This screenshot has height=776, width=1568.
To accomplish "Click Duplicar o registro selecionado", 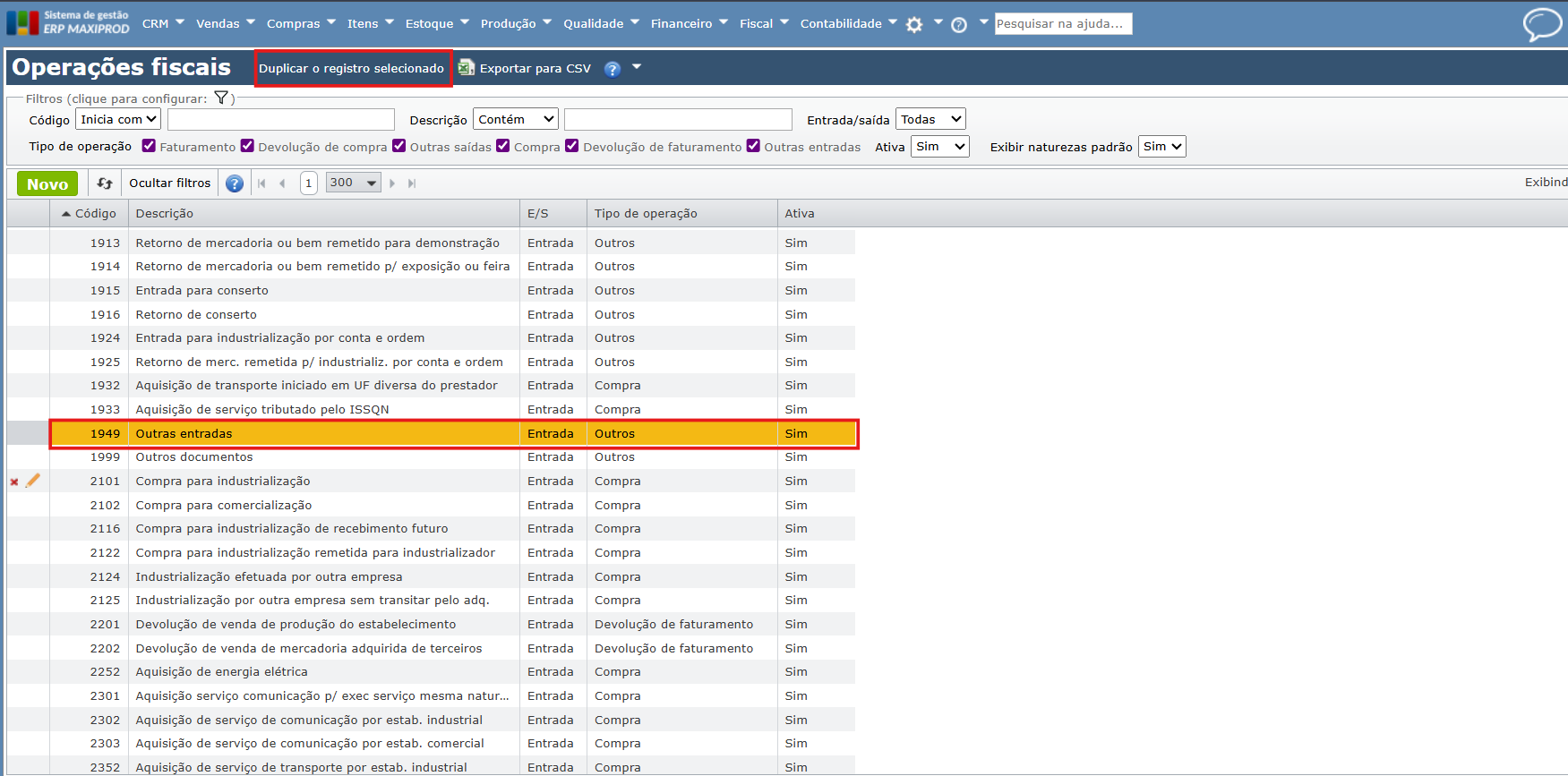I will (x=352, y=68).
